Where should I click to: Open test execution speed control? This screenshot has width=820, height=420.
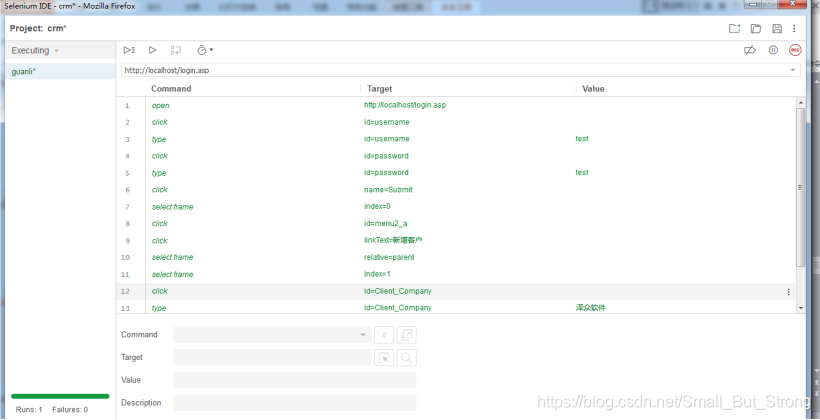[204, 50]
